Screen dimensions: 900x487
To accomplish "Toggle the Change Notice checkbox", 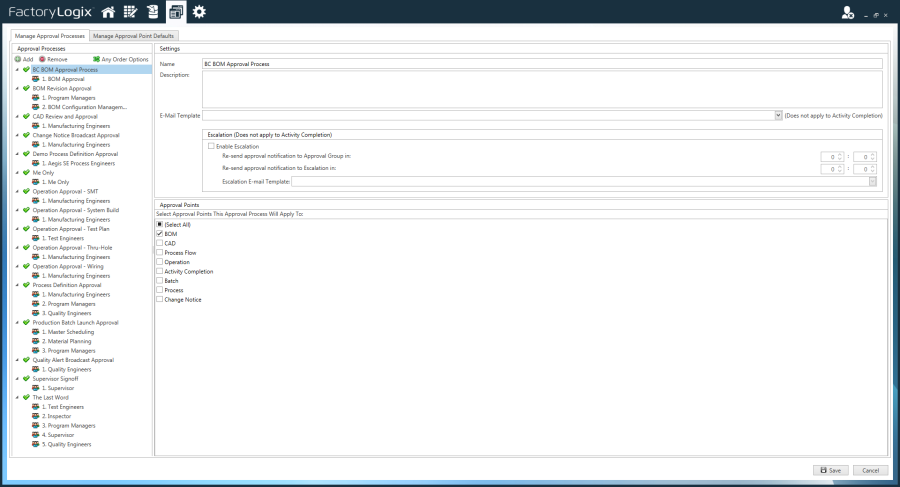I will (x=159, y=299).
